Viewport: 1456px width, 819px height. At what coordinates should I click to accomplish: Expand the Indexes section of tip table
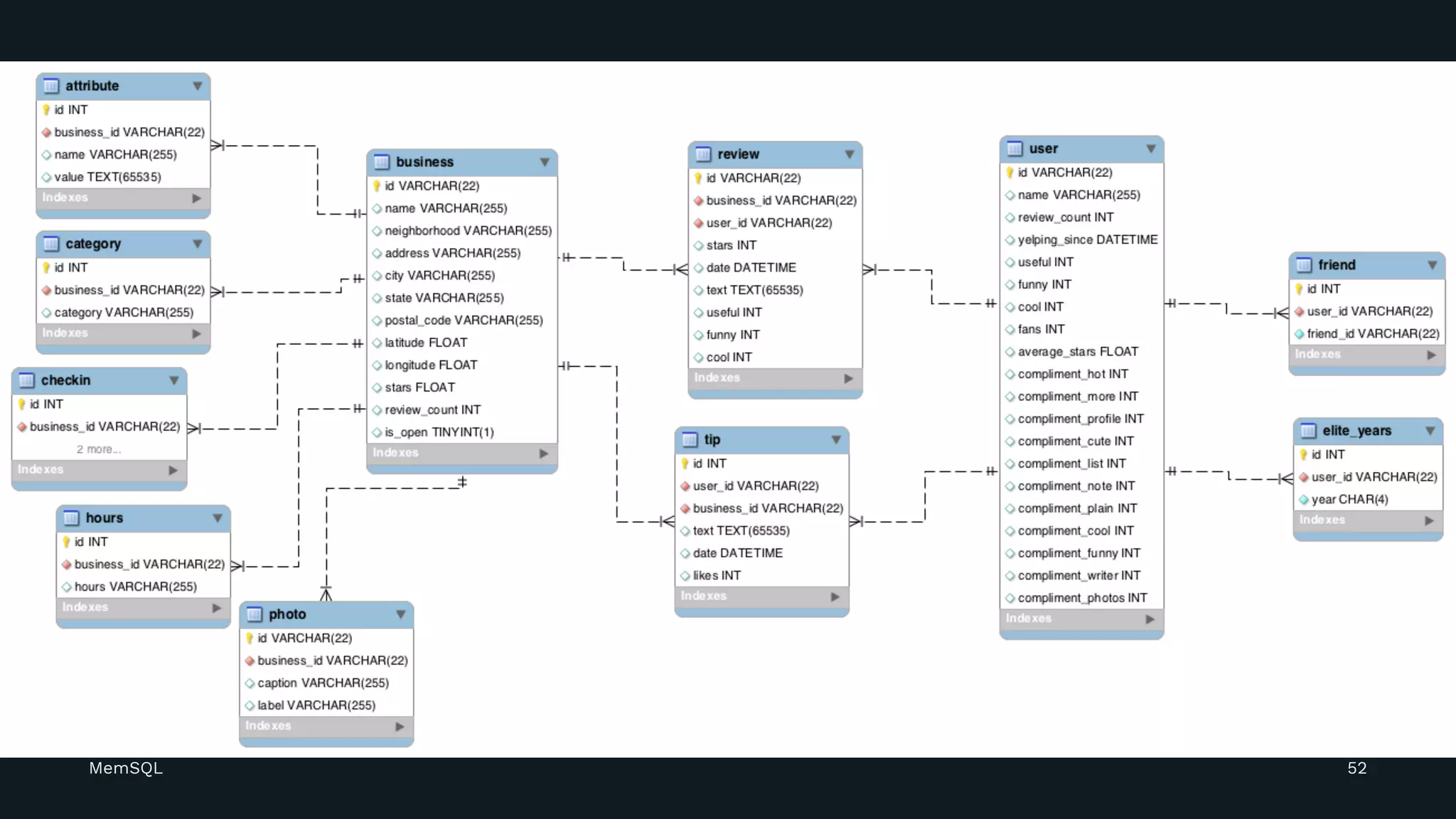pyautogui.click(x=835, y=597)
